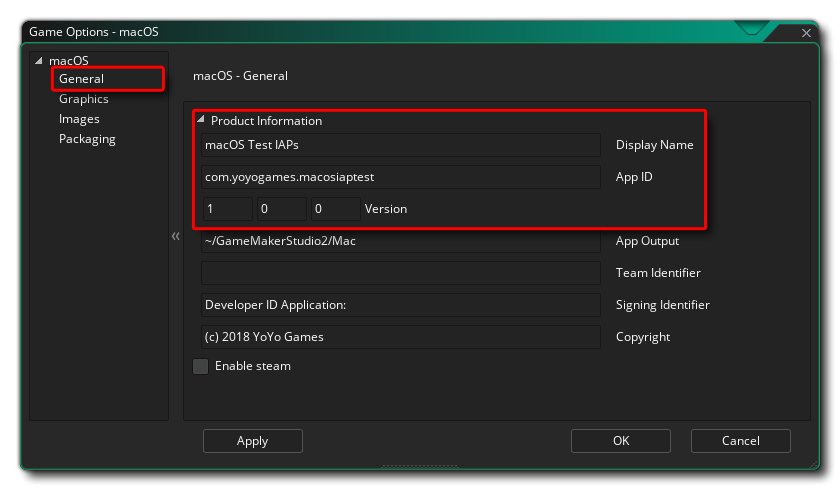Focus the empty Team Identifier field
840x490 pixels.
coord(401,273)
